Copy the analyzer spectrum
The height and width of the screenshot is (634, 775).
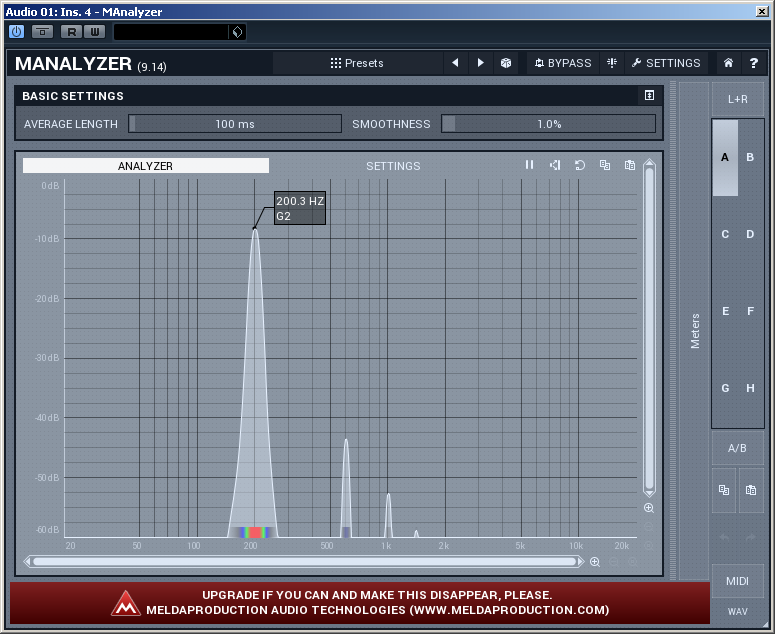(x=604, y=165)
